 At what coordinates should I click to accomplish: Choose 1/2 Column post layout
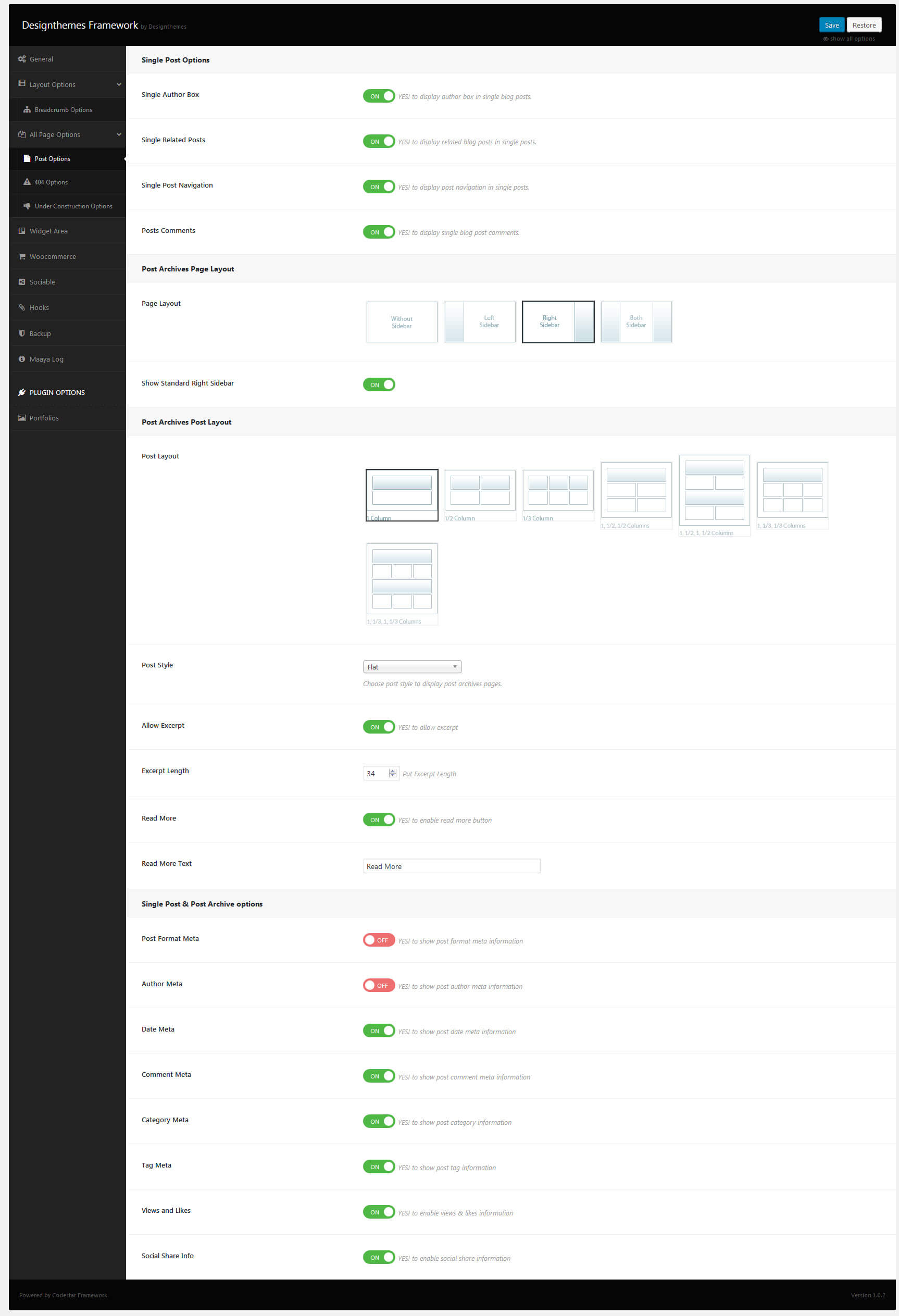click(x=480, y=495)
